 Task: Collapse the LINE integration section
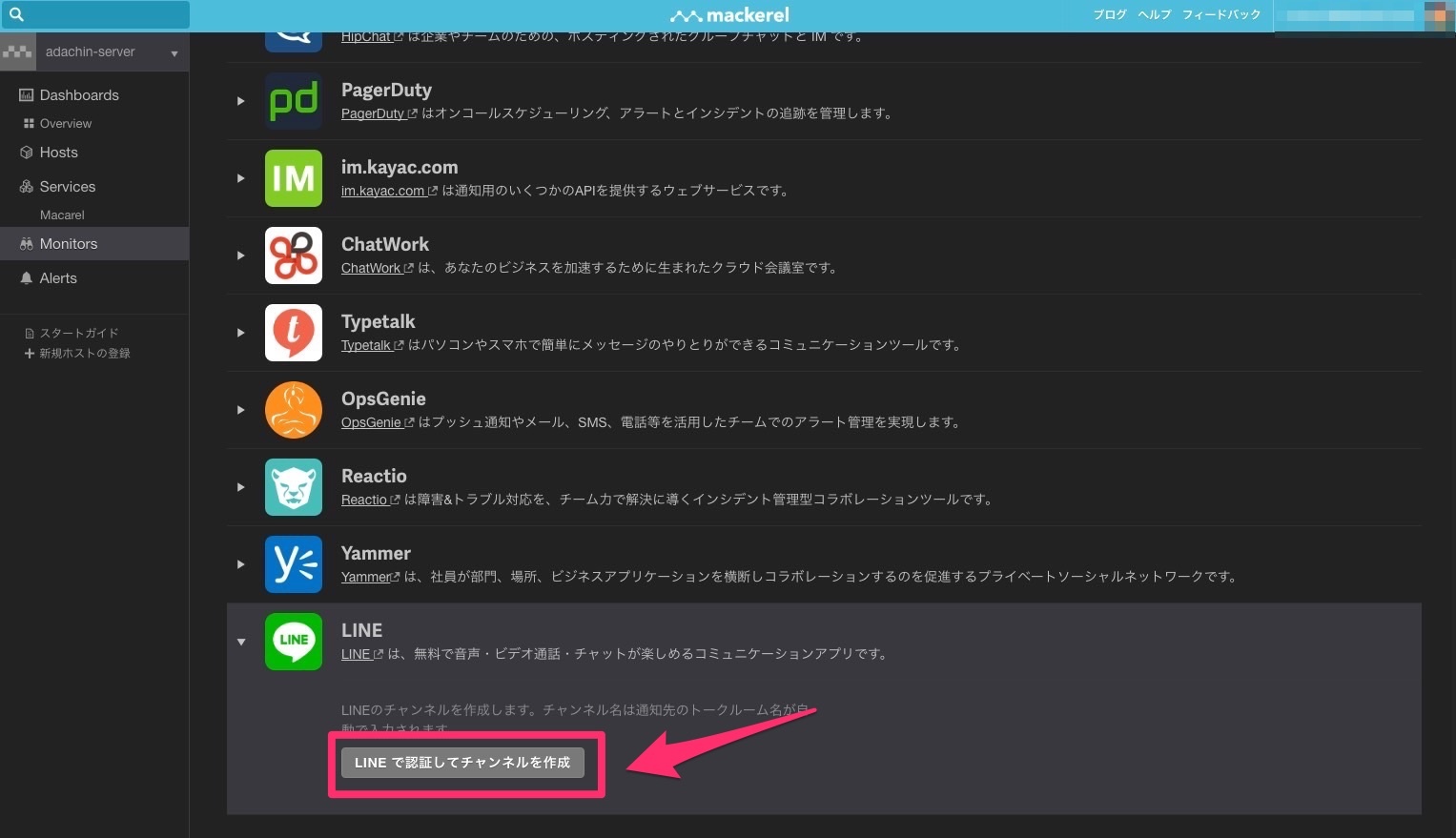(240, 642)
